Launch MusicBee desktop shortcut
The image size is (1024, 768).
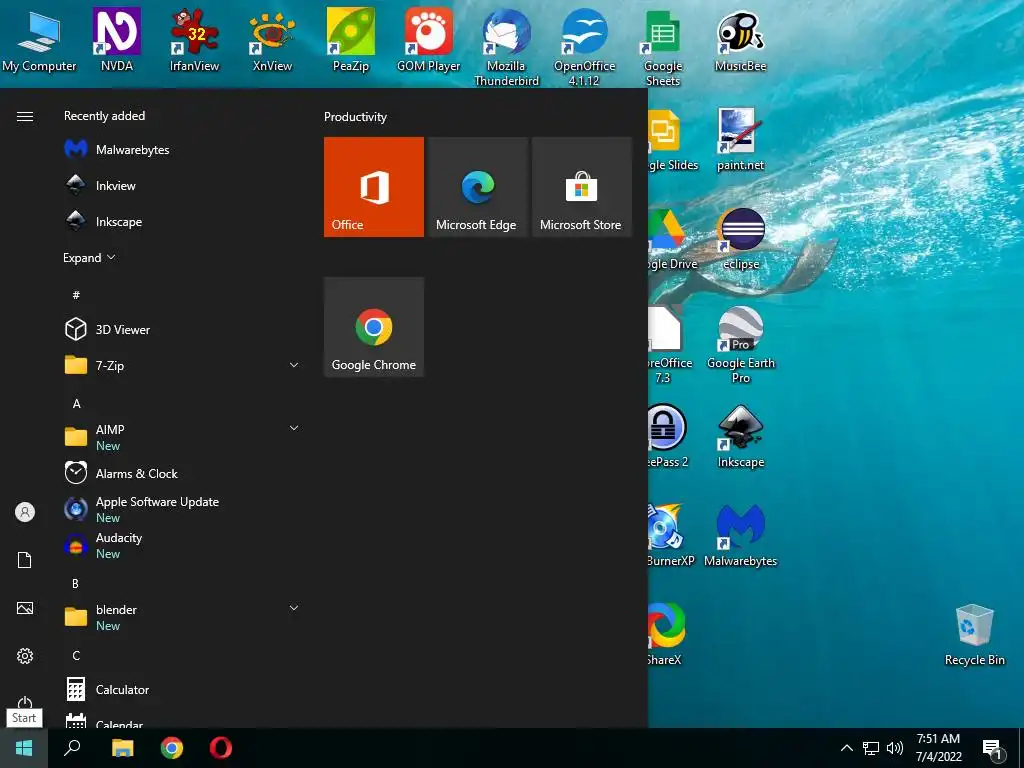(741, 40)
